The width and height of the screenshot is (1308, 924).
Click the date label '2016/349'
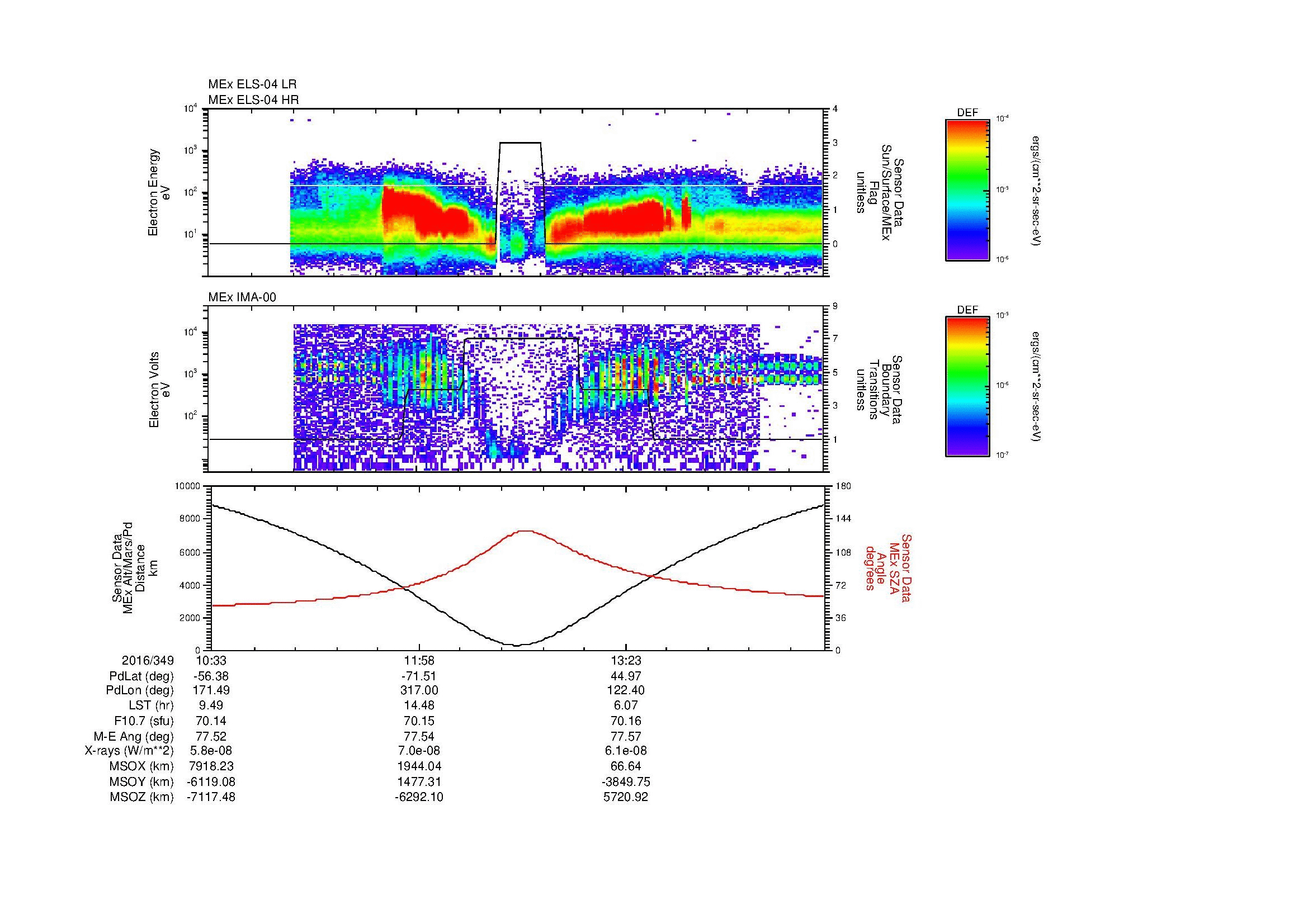coord(148,660)
